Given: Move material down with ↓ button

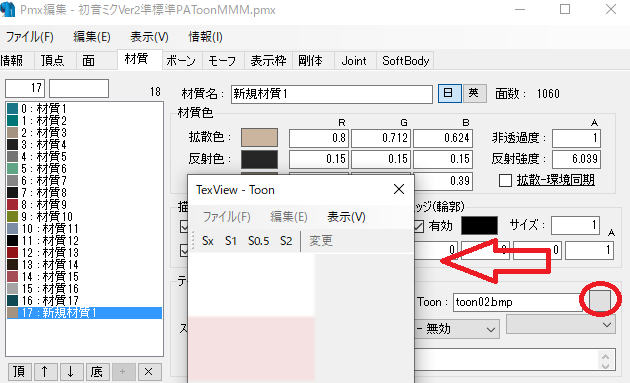Looking at the screenshot, I should (71, 372).
